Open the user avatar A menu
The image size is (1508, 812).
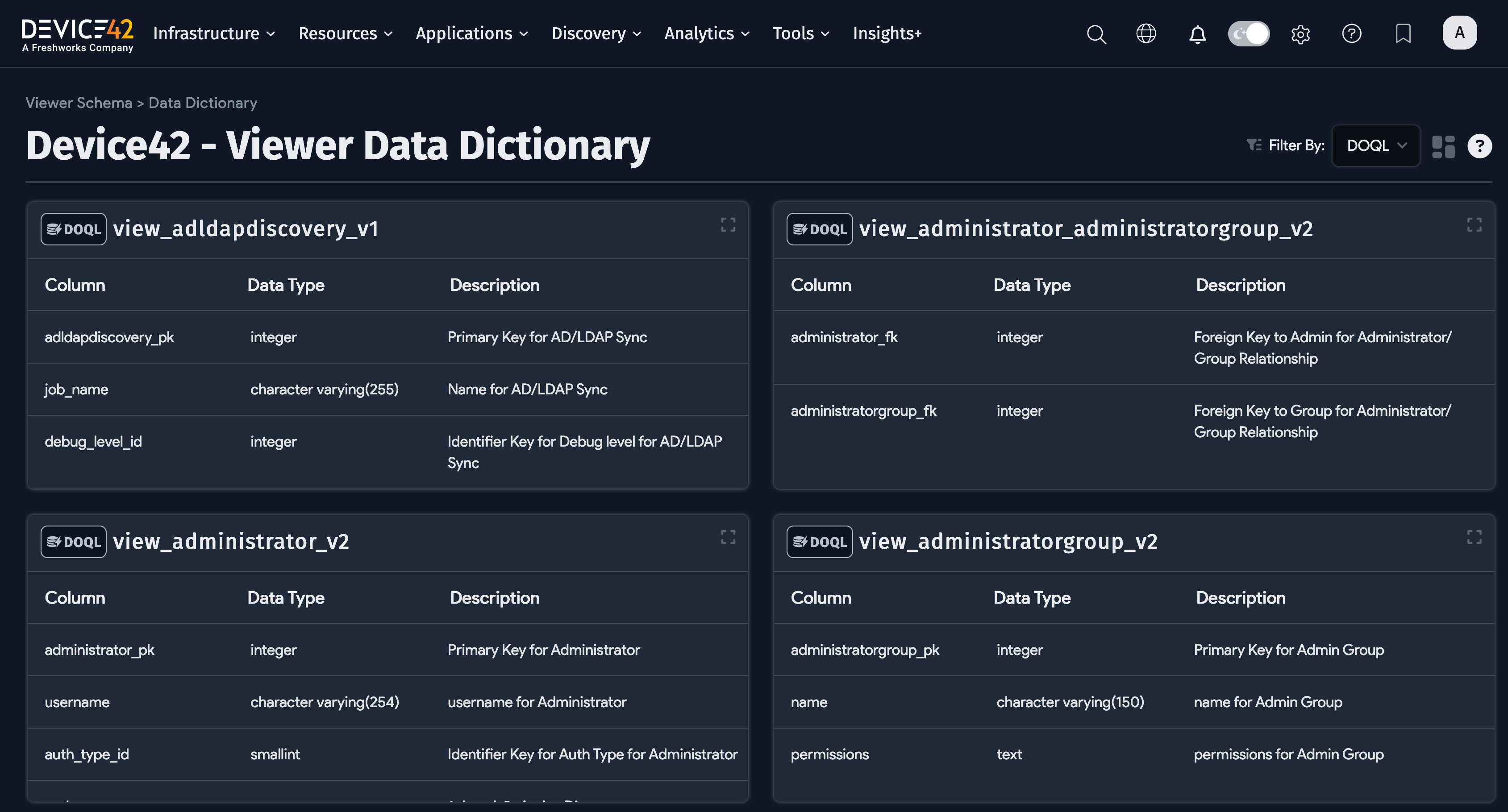(1459, 32)
